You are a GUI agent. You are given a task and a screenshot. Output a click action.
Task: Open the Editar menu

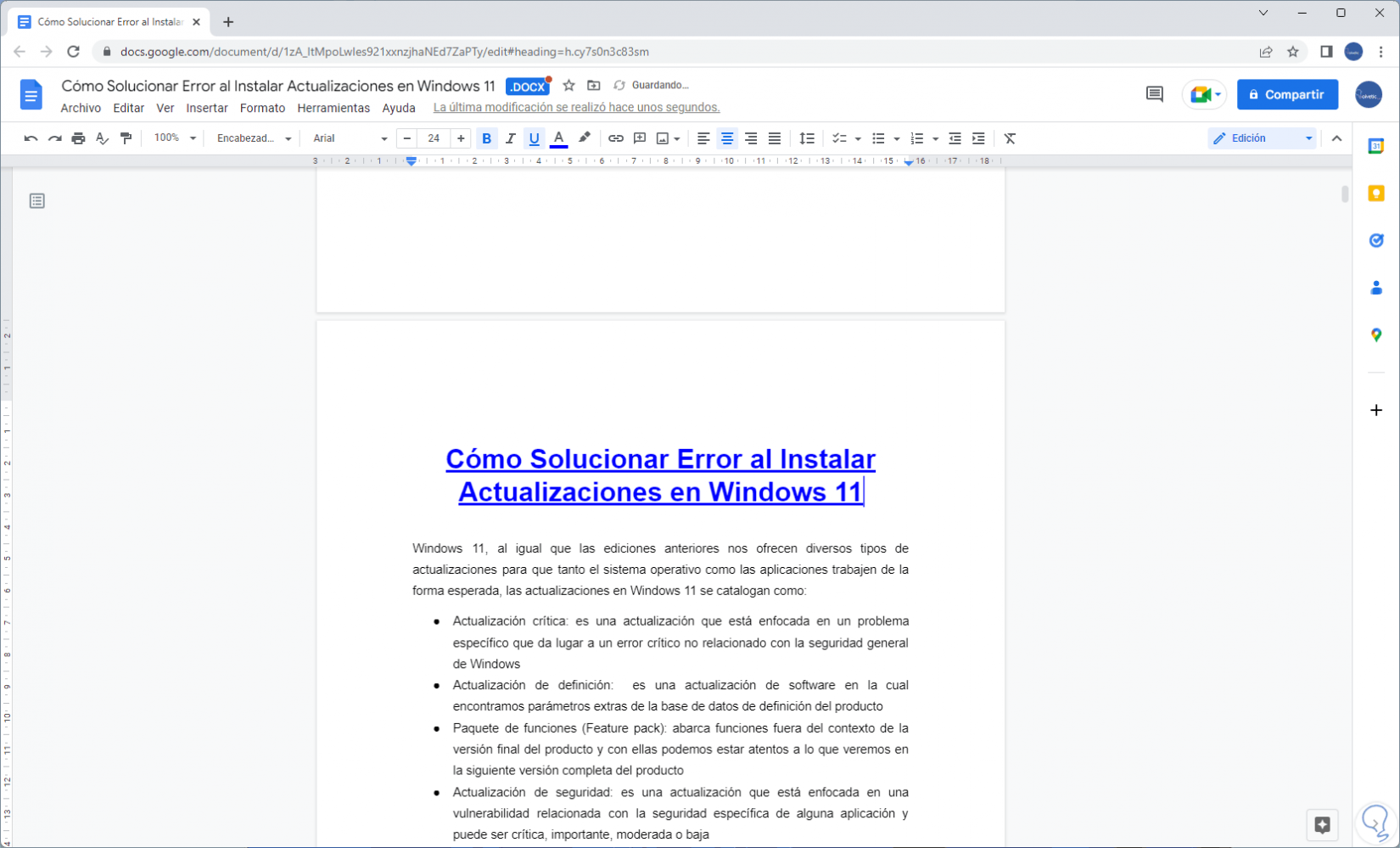pos(129,108)
